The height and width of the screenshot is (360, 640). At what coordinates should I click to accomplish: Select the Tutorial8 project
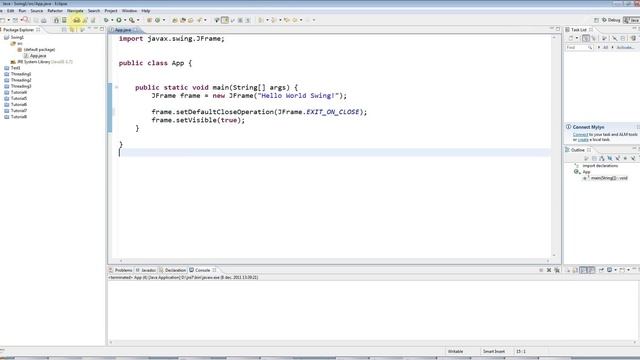[16, 117]
